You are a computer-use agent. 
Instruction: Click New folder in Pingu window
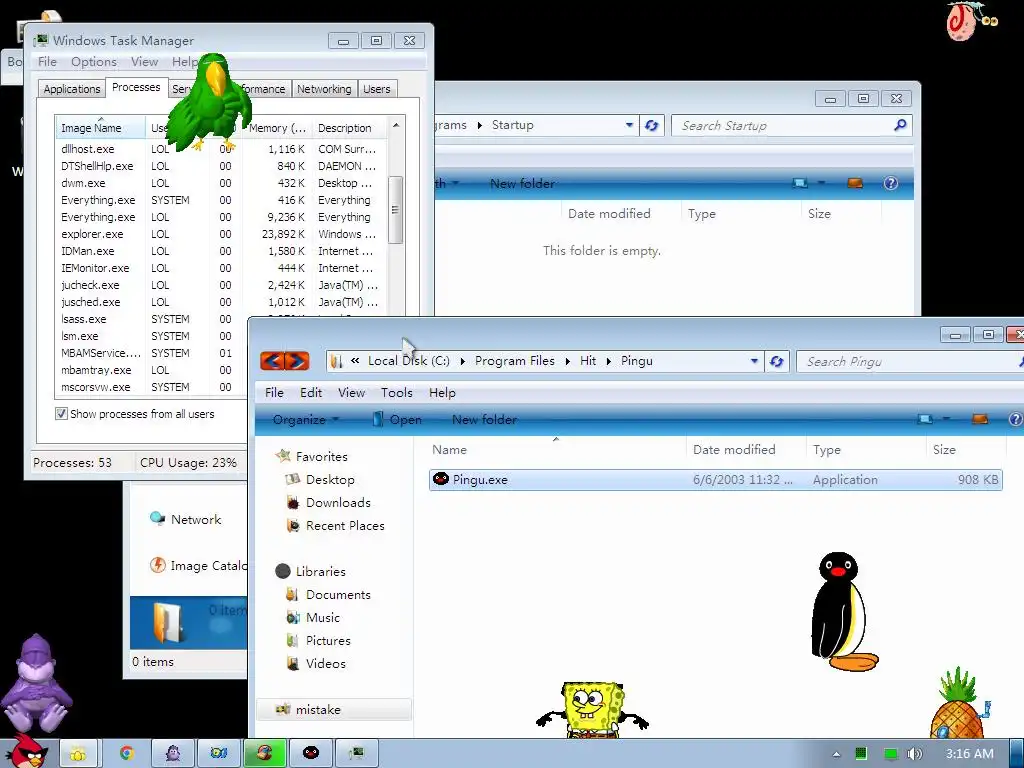pyautogui.click(x=485, y=419)
